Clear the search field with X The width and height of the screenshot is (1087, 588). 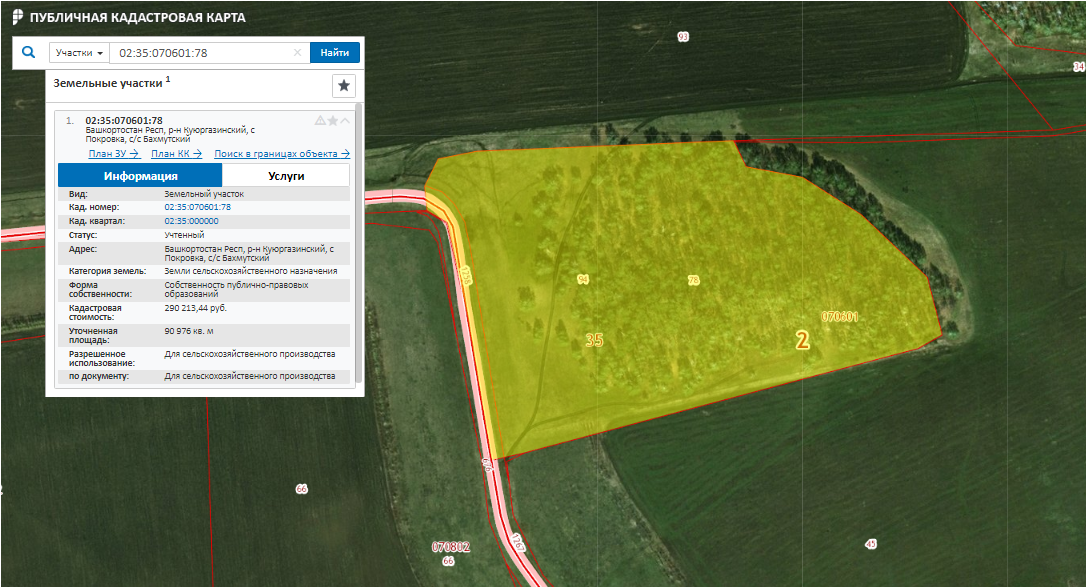(x=297, y=53)
